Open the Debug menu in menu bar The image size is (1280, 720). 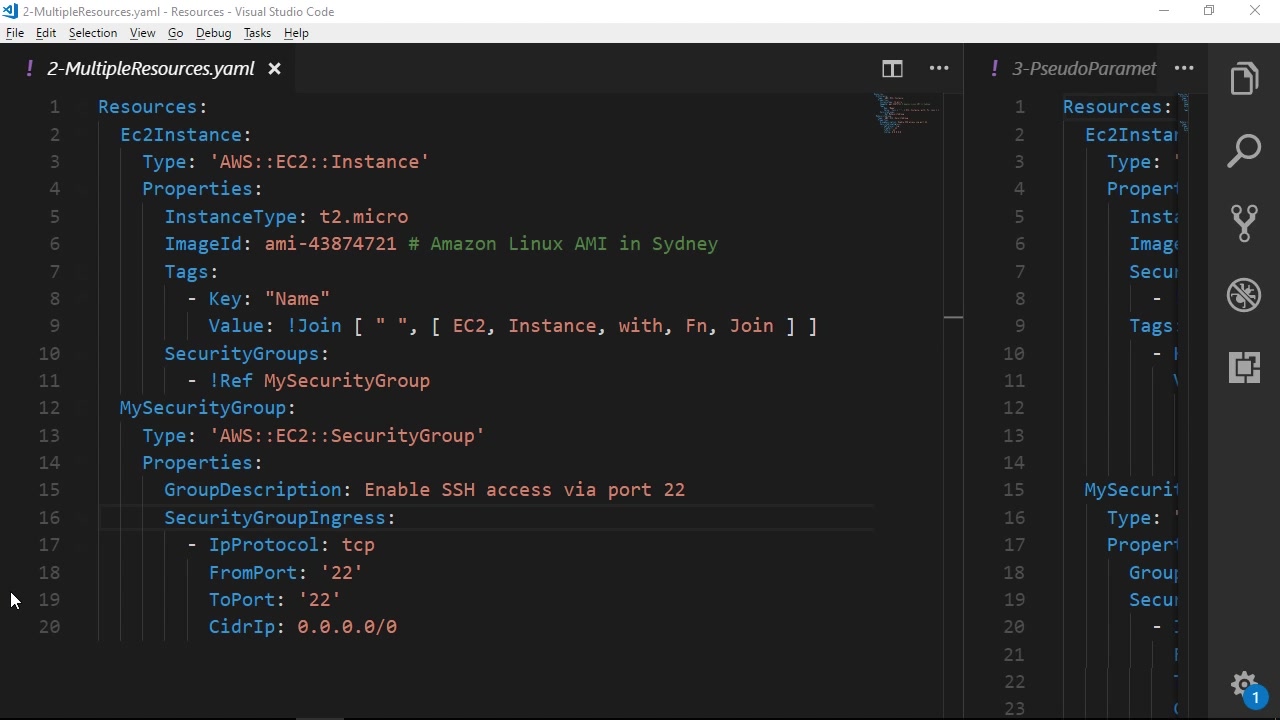click(214, 33)
